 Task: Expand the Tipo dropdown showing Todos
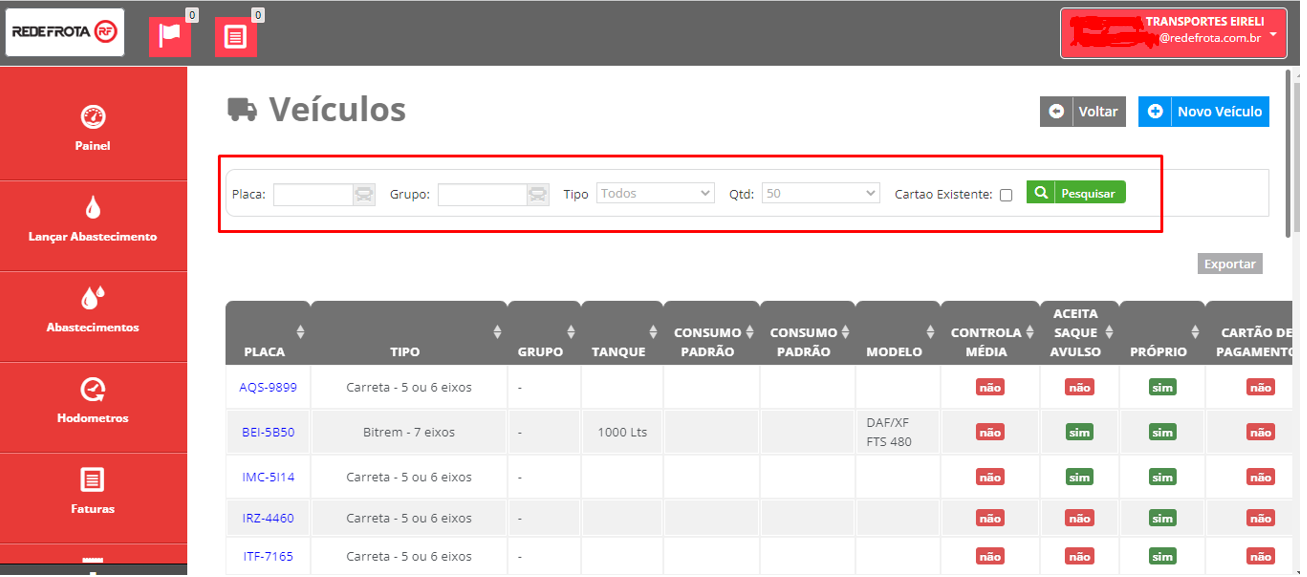coord(655,193)
